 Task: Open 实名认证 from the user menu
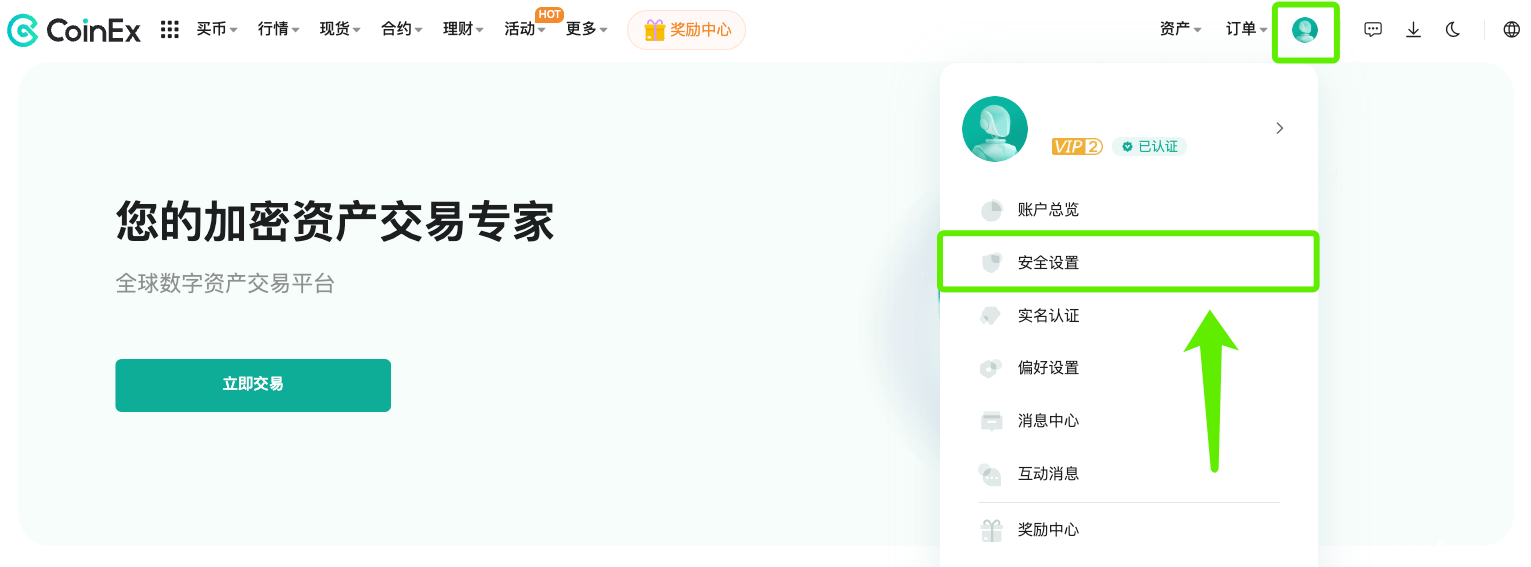[1048, 316]
